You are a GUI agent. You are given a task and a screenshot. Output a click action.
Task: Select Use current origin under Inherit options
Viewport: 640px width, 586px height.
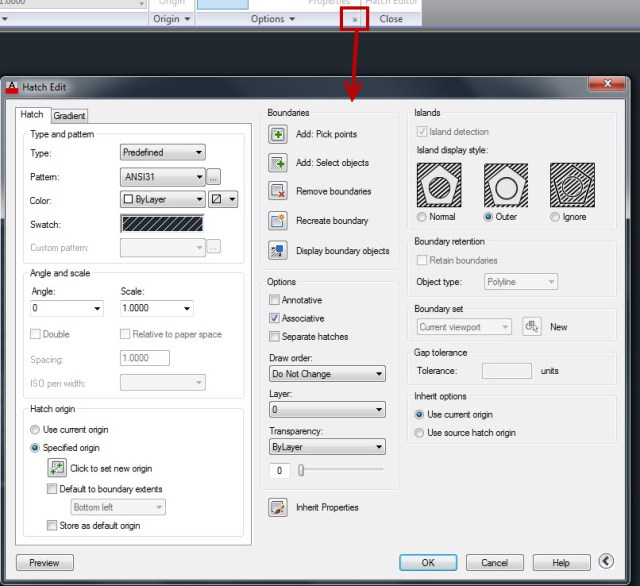(x=419, y=415)
